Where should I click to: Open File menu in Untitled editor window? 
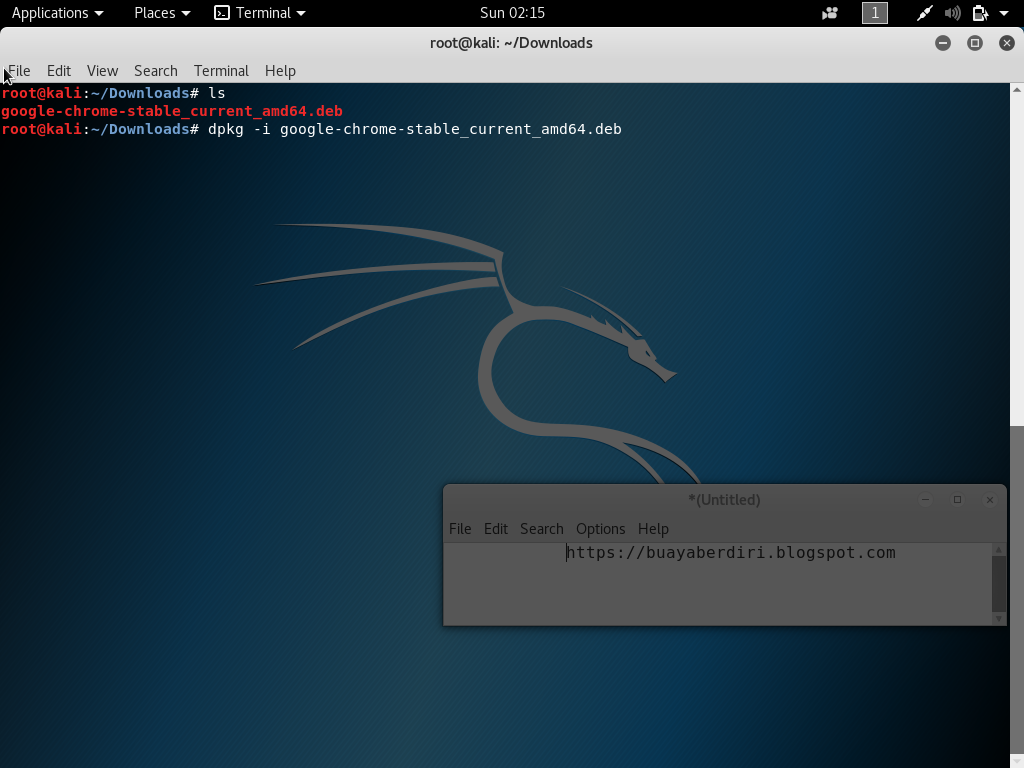pyautogui.click(x=460, y=529)
